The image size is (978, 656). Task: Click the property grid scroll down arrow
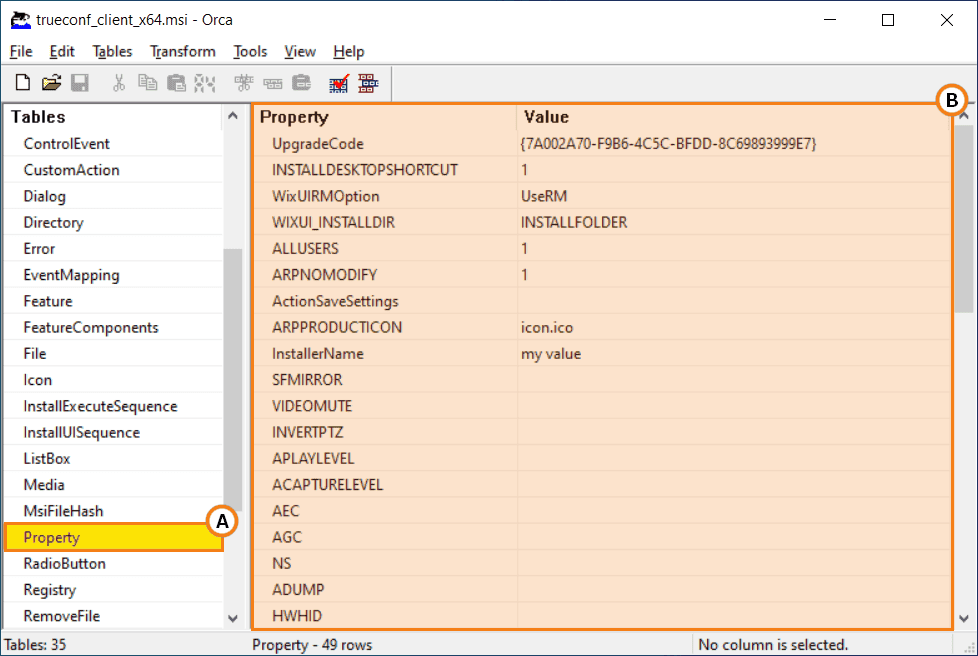pyautogui.click(x=964, y=618)
